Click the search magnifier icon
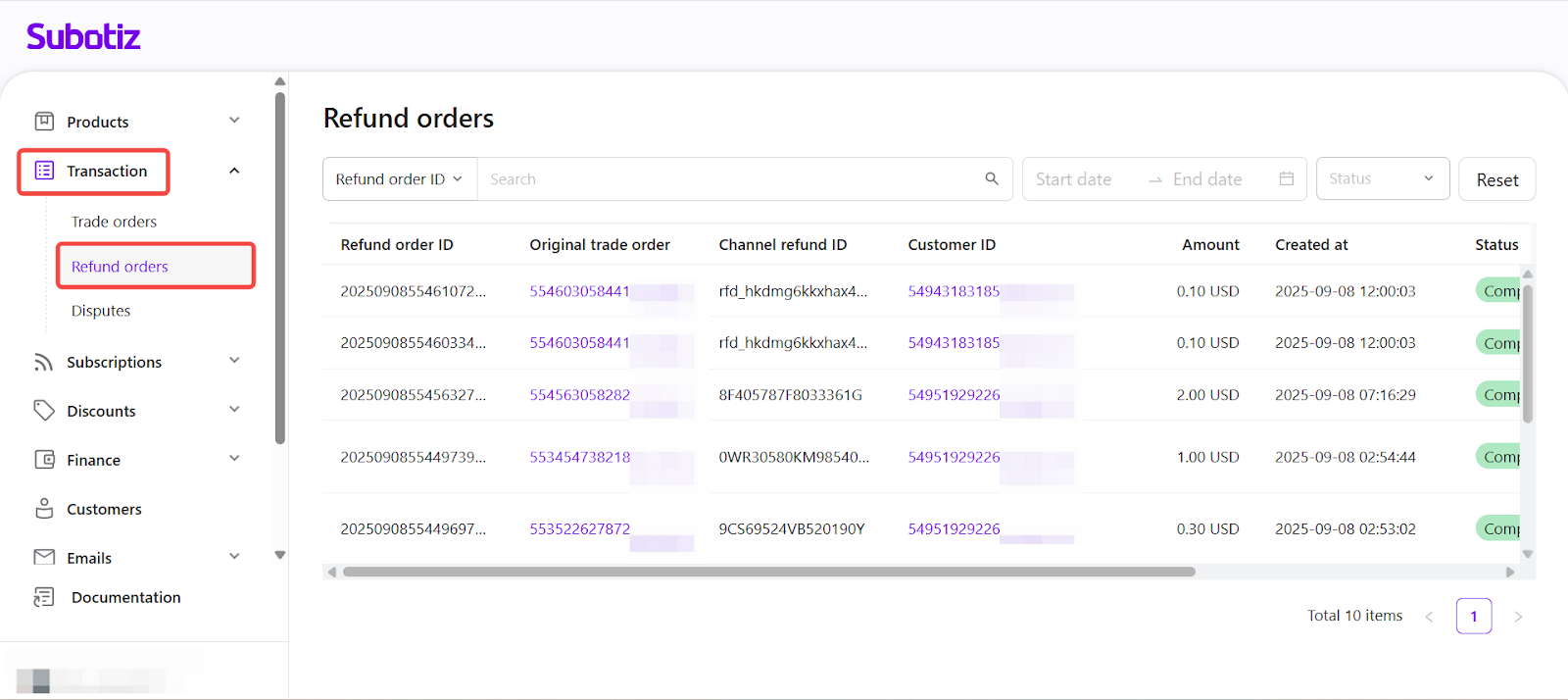 (992, 178)
